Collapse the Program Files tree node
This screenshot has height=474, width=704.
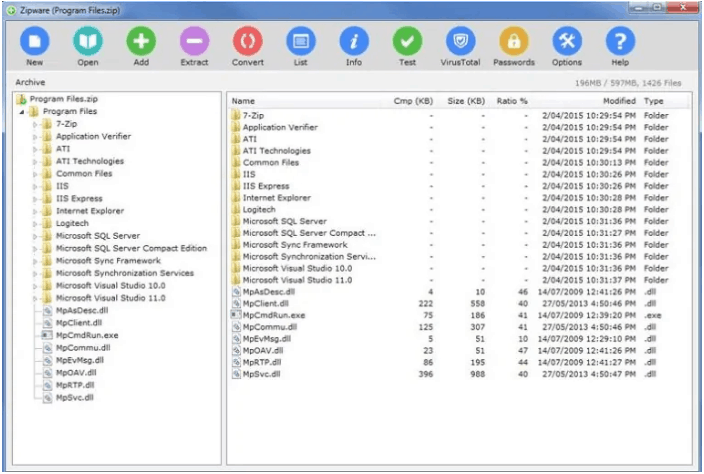22,111
